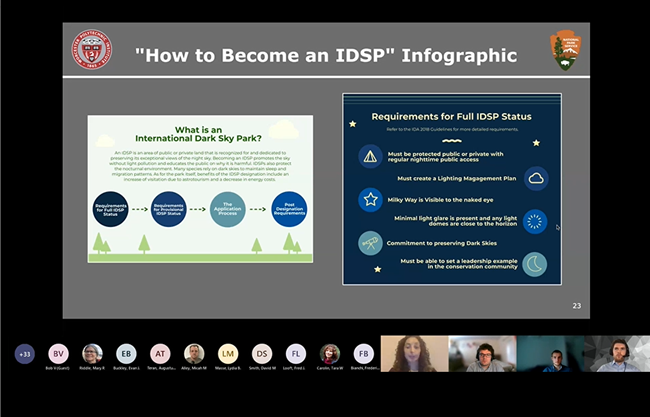650x417 pixels.
Task: Click the +33 more participants badge
Action: [x=24, y=353]
